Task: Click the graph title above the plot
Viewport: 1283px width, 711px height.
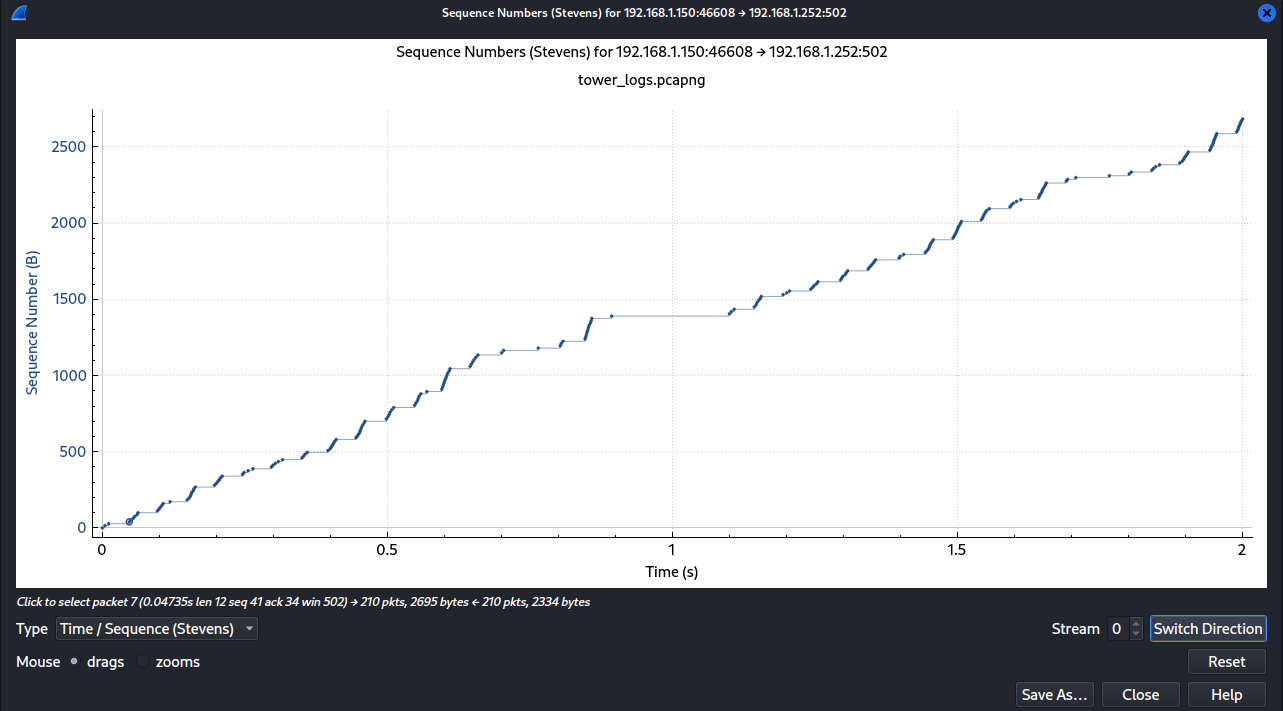Action: tap(641, 52)
